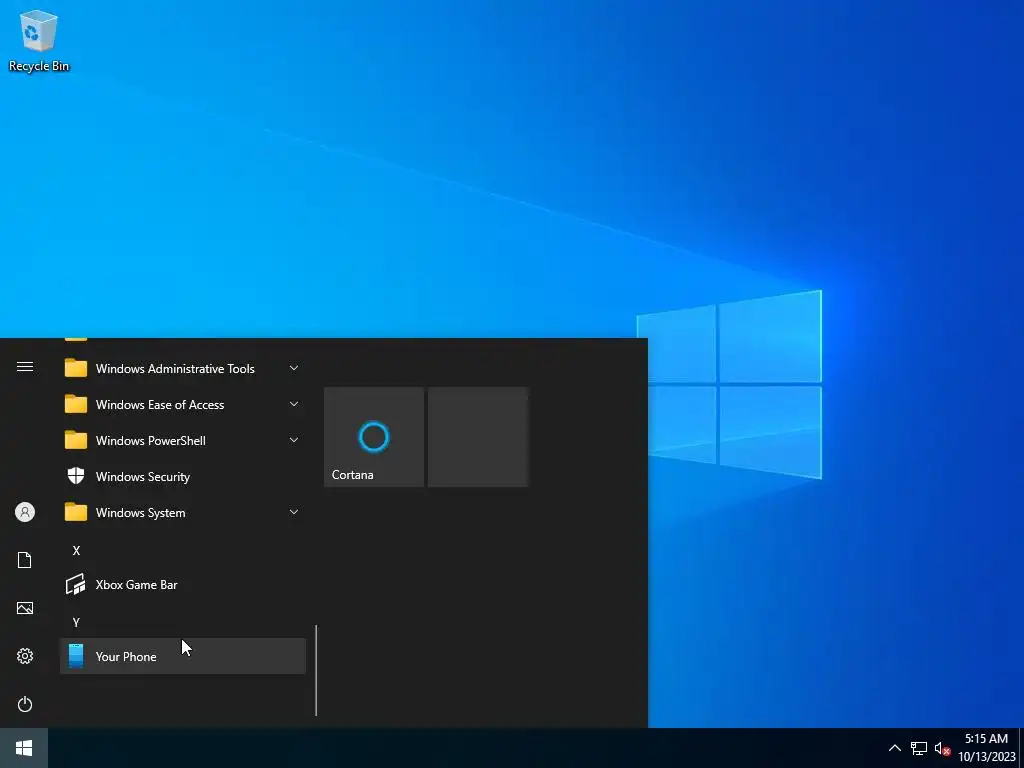The width and height of the screenshot is (1024, 768).
Task: Open Documents icon in Start sidebar
Action: 25,560
